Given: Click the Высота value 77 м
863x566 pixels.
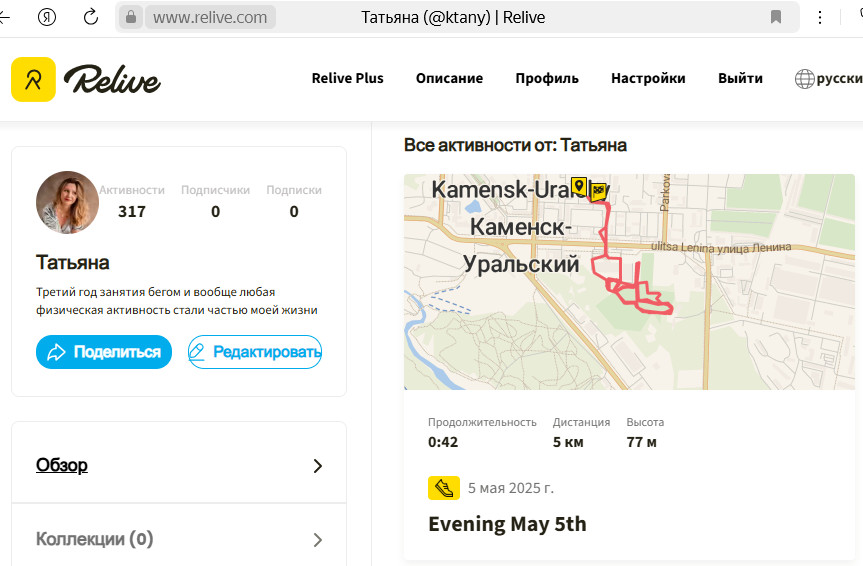Looking at the screenshot, I should pyautogui.click(x=641, y=442).
